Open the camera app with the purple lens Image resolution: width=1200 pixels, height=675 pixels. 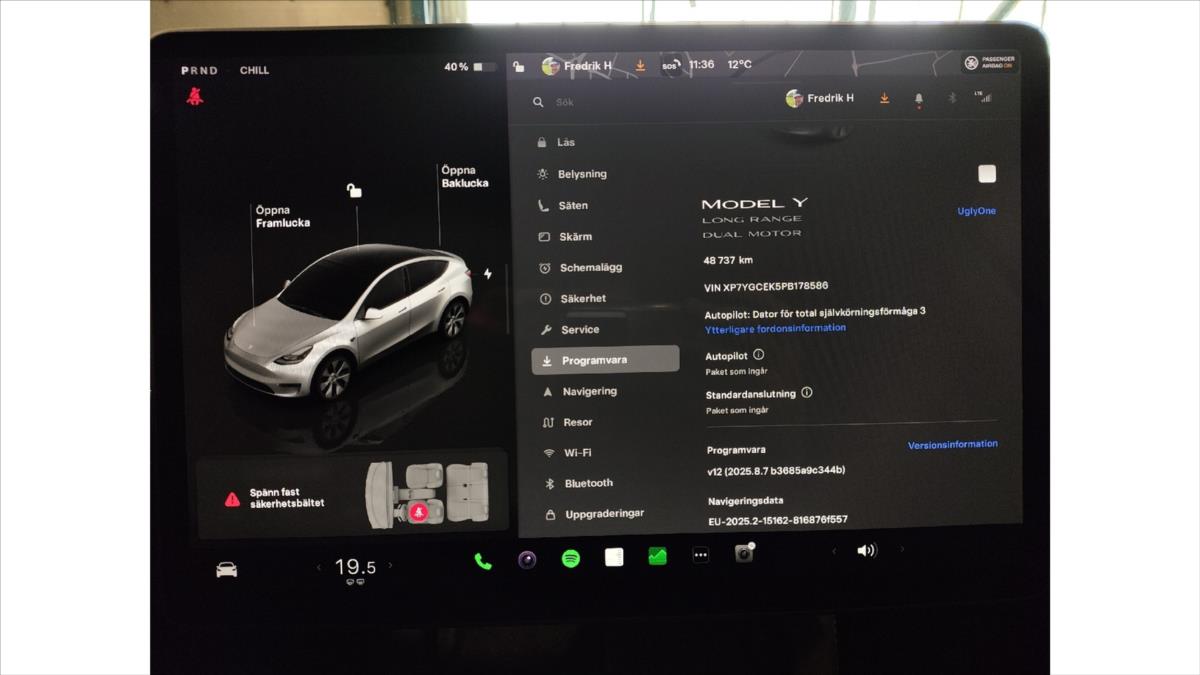tap(527, 560)
